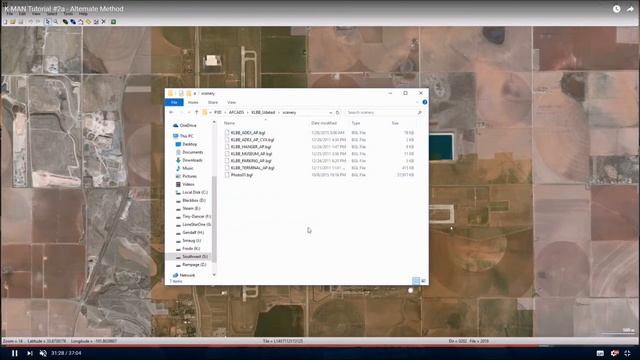Screen dimensions: 640x360
Task: Open Frodo (K:) drive
Action: (x=191, y=249)
